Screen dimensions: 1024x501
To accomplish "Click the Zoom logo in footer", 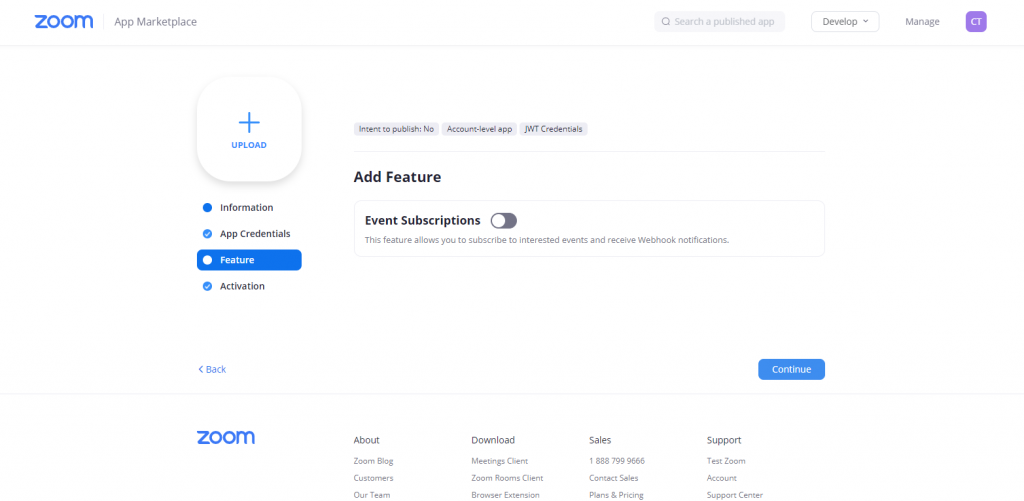I will pos(226,437).
